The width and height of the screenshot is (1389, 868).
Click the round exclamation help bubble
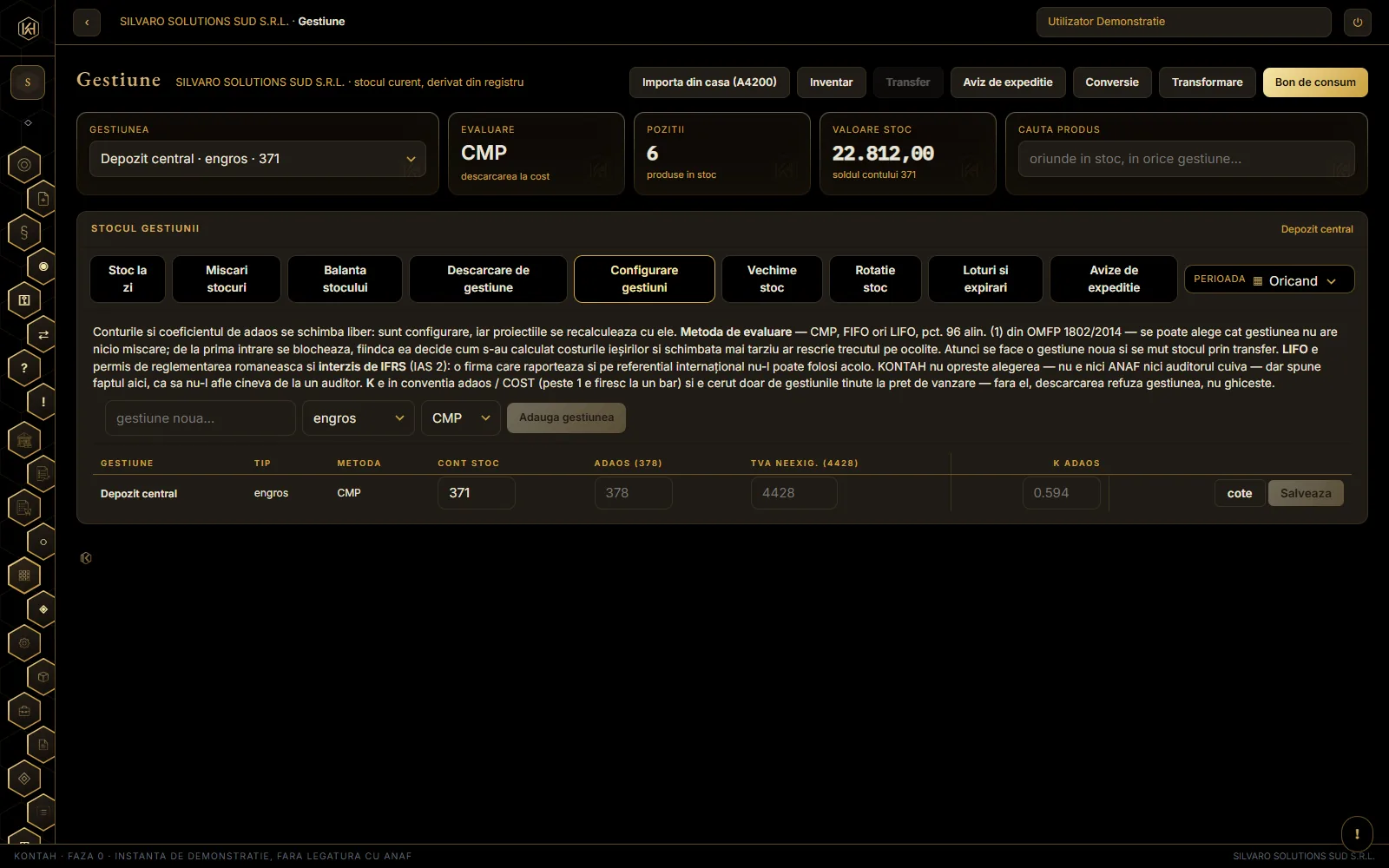(x=1357, y=833)
